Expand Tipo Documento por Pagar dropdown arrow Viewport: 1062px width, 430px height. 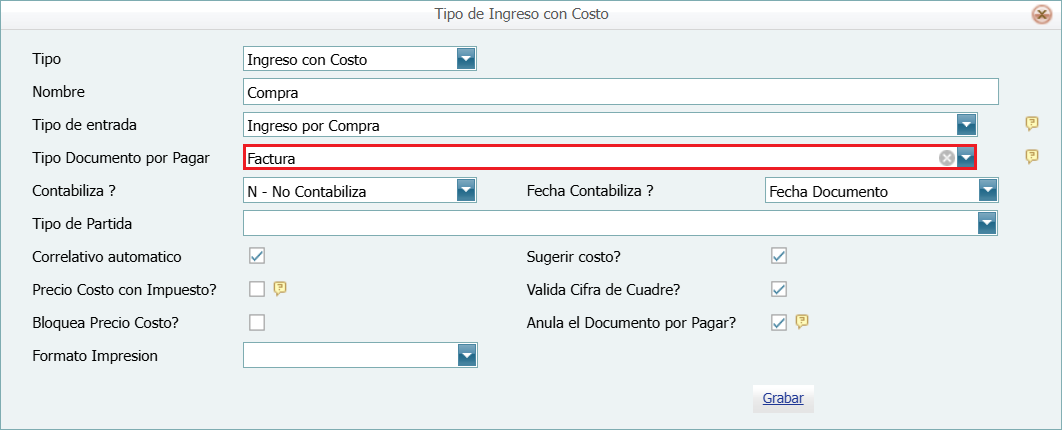(x=965, y=158)
